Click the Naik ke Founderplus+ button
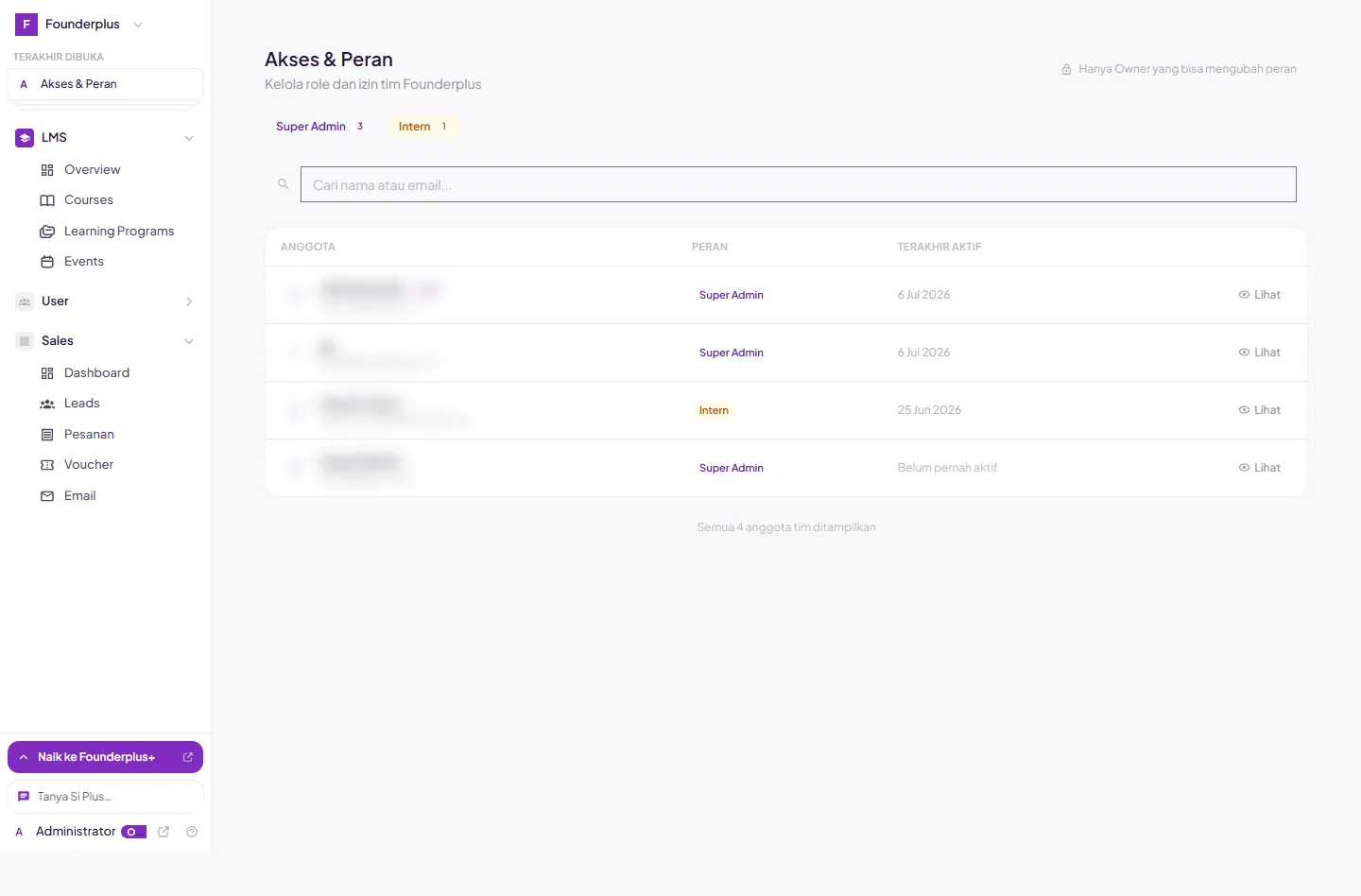The width and height of the screenshot is (1361, 896). pos(105,757)
